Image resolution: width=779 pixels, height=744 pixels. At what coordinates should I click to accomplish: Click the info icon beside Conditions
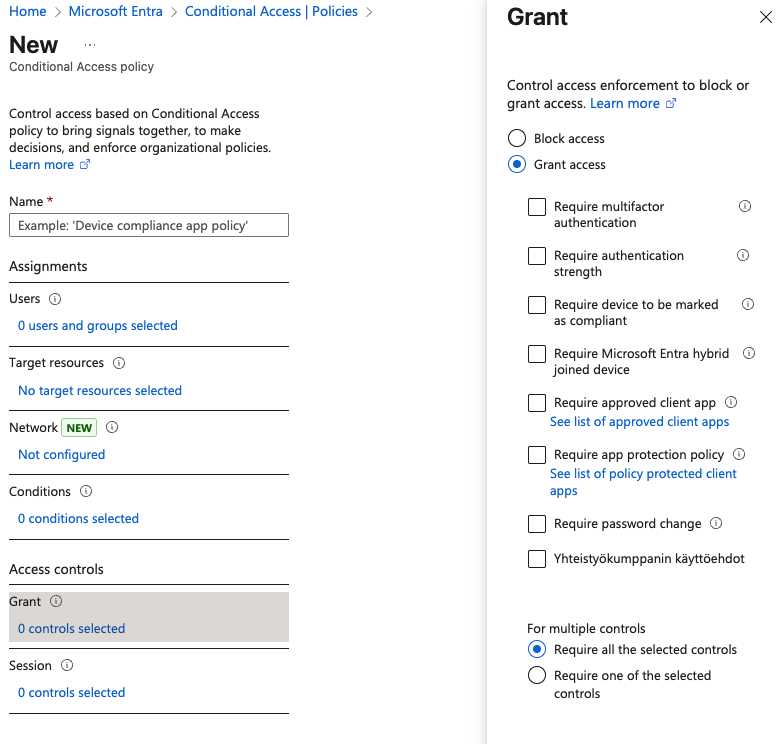pos(86,491)
